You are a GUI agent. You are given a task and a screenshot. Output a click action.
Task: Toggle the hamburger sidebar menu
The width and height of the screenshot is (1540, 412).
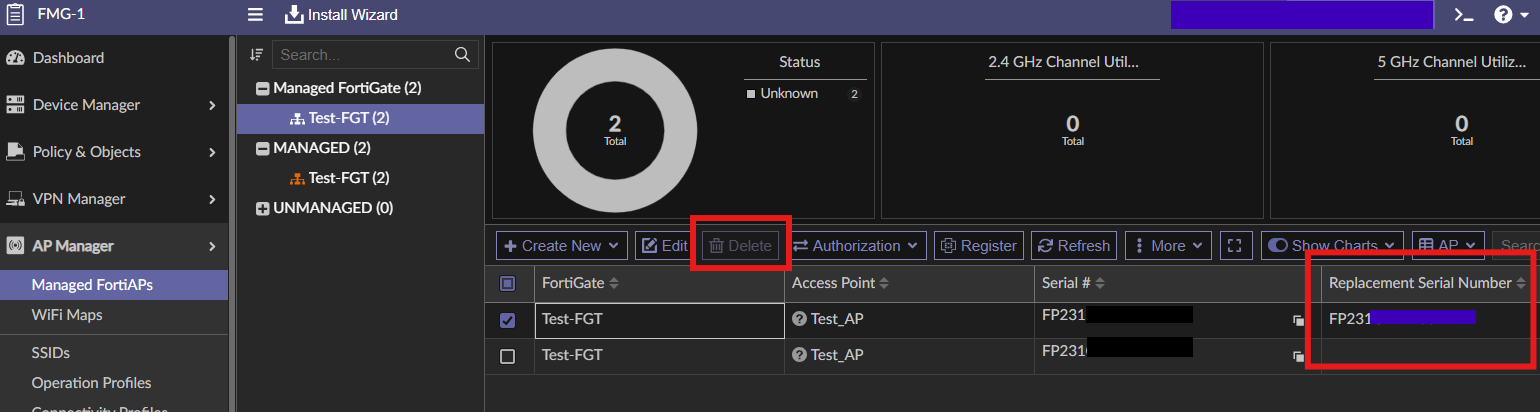click(x=256, y=15)
